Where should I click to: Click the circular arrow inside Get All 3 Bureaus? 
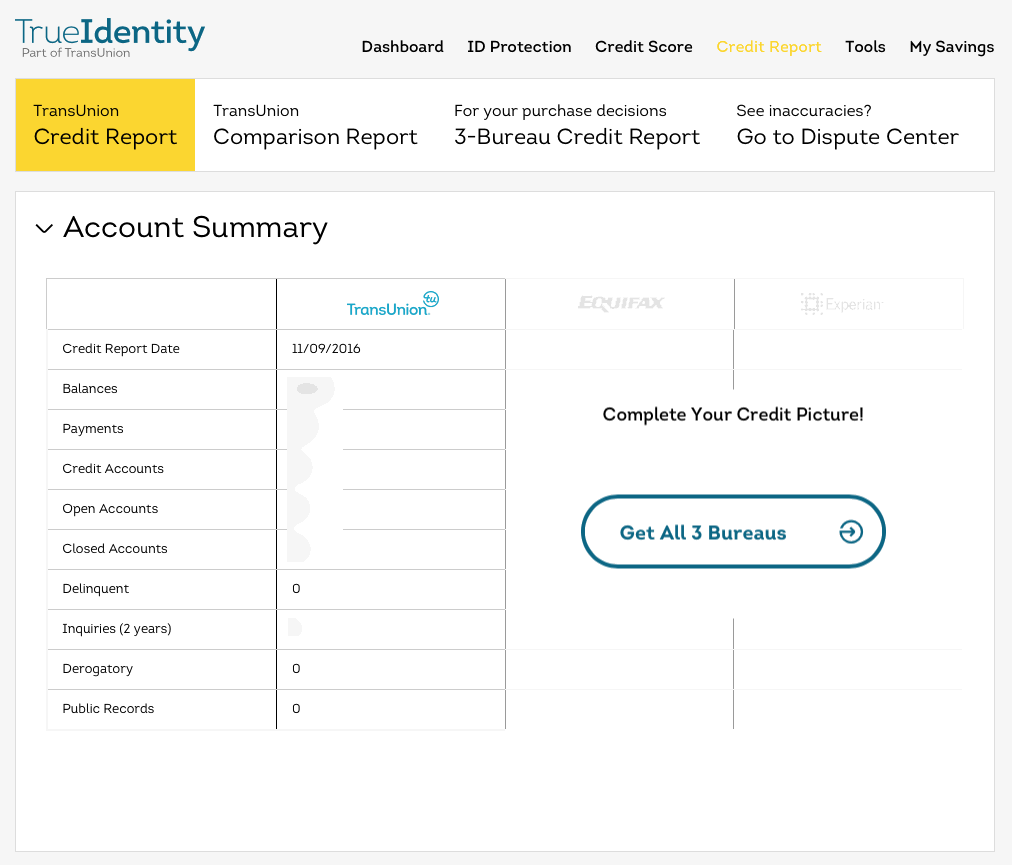(851, 532)
